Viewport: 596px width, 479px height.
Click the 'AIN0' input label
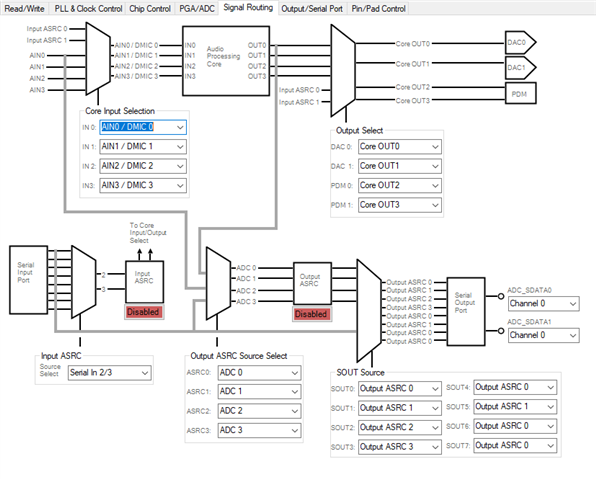point(37,56)
